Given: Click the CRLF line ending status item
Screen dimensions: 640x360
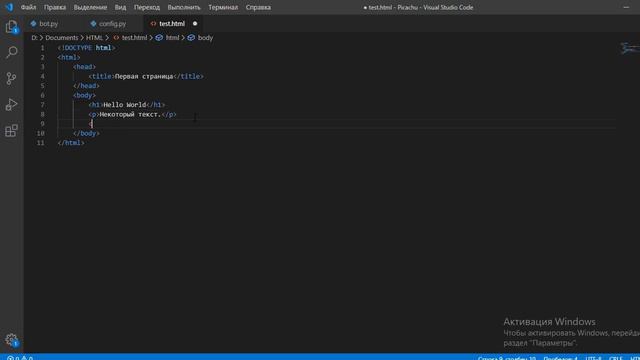Looking at the screenshot, I should point(616,358).
